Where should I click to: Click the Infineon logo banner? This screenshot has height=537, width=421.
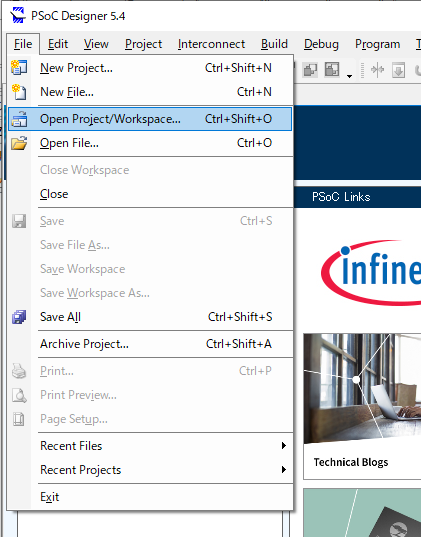click(371, 272)
